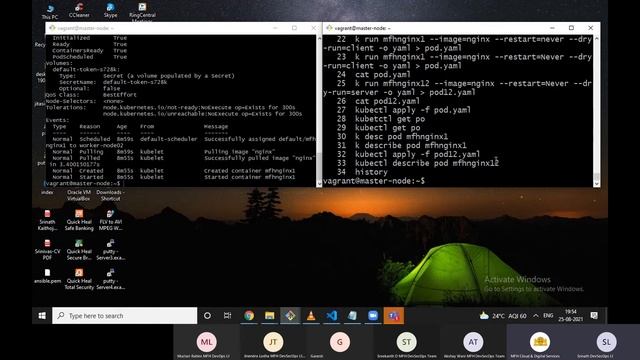Viewport: 640px width, 360px height.
Task: Minimize the right vagrant@master-node terminal
Action: (x=552, y=28)
